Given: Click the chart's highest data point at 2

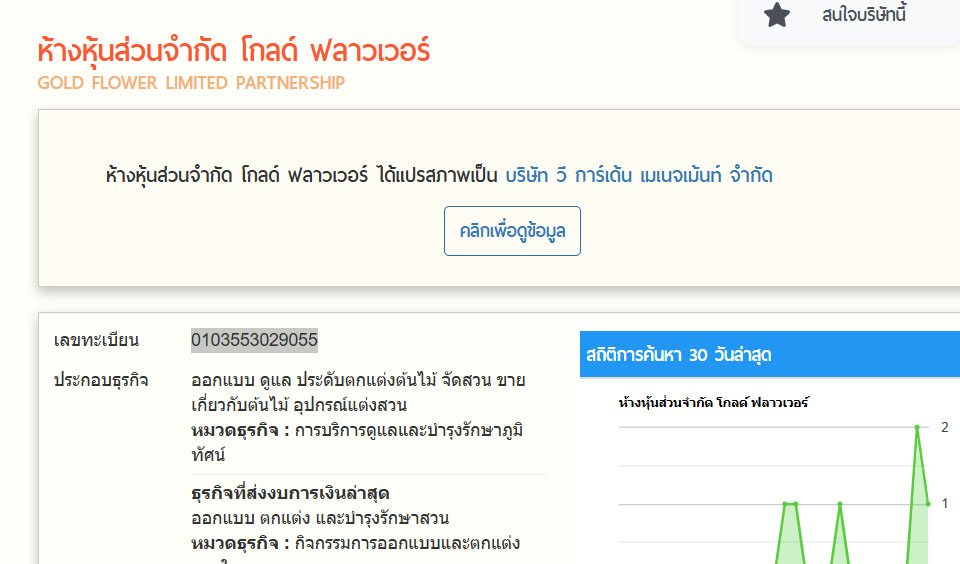Looking at the screenshot, I should 917,427.
